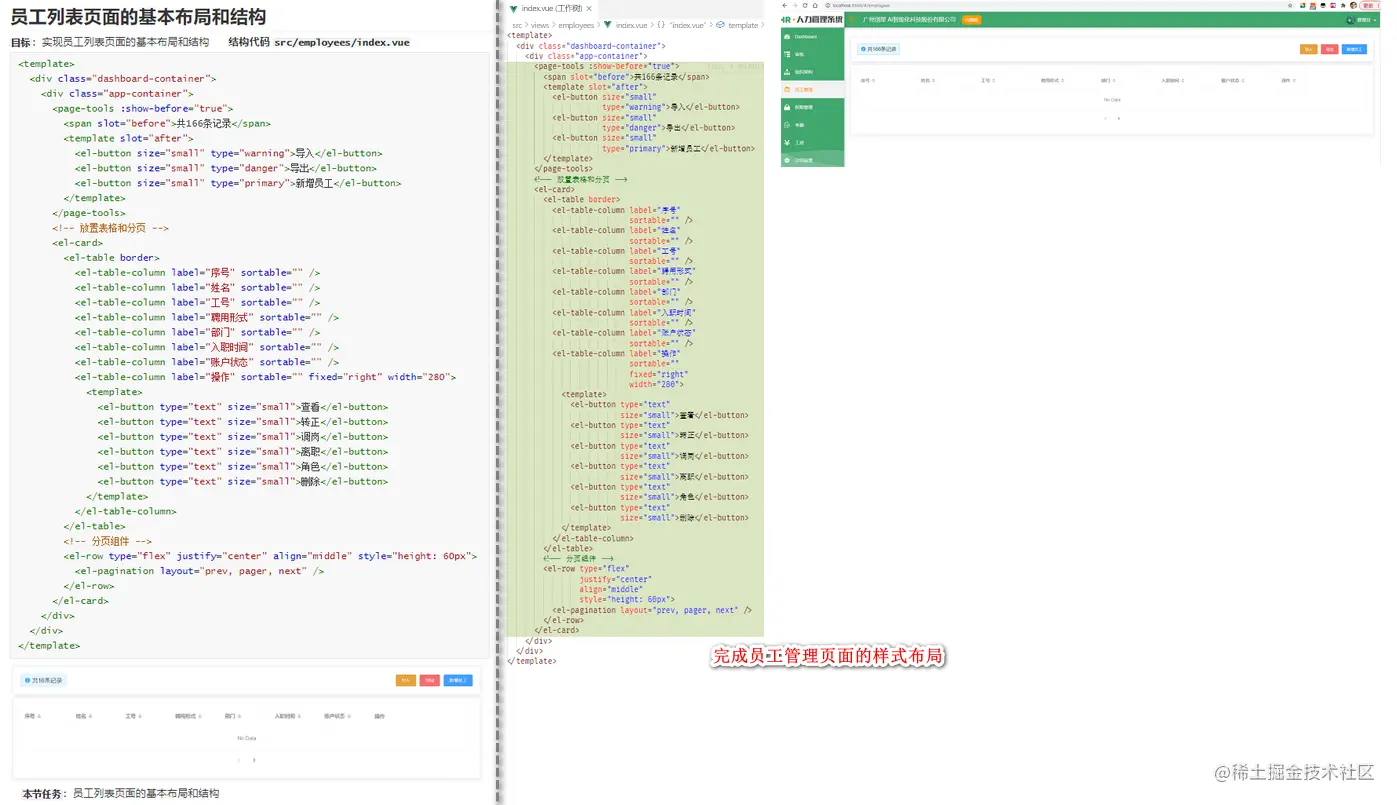Click 共166条记录 tag in the document preview
The image size is (1397, 805).
tap(43, 680)
